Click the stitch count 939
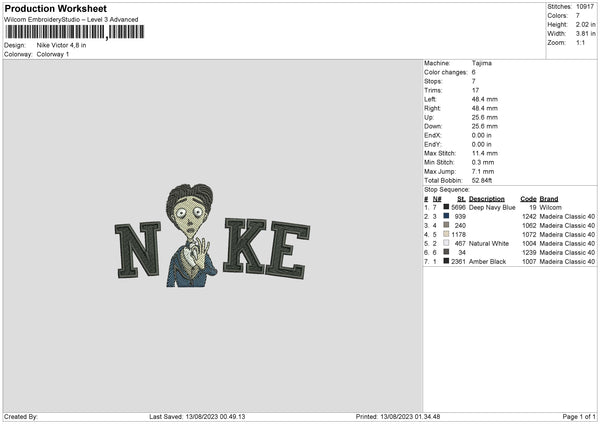 click(x=460, y=217)
